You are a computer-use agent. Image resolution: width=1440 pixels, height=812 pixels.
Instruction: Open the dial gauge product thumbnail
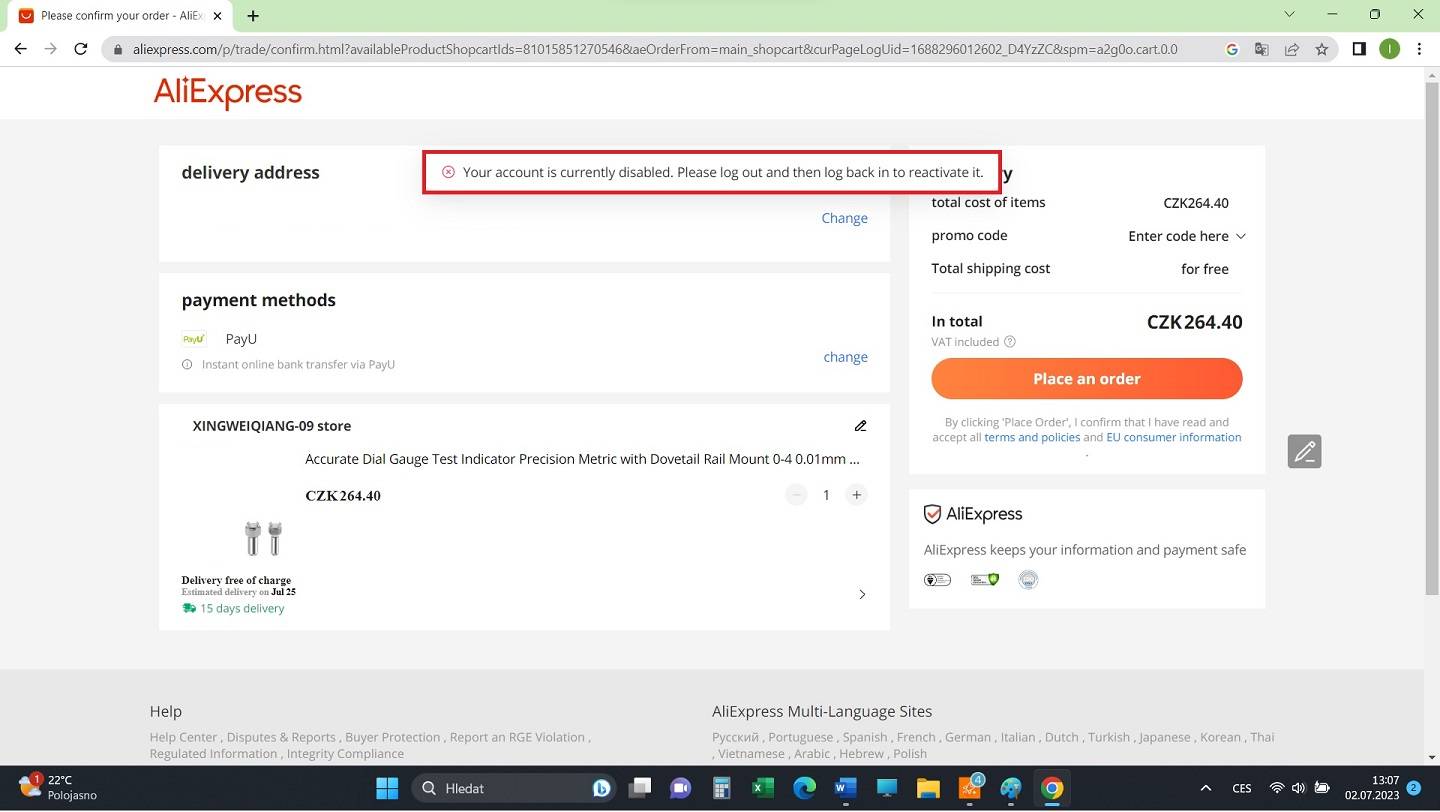click(x=264, y=538)
